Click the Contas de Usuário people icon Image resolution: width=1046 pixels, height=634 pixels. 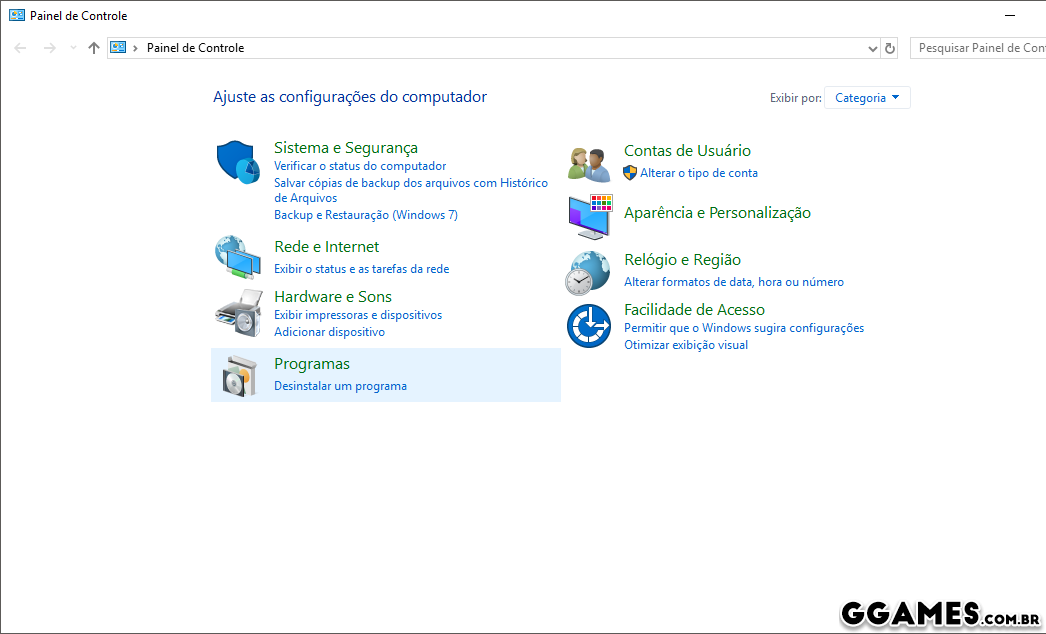(x=589, y=162)
